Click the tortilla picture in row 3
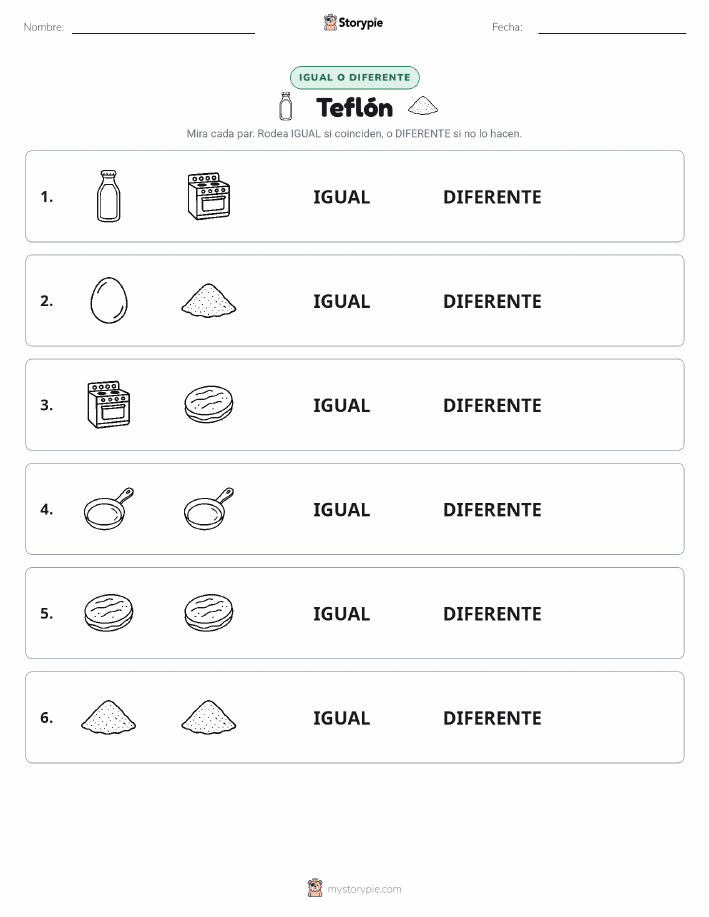 coord(209,404)
